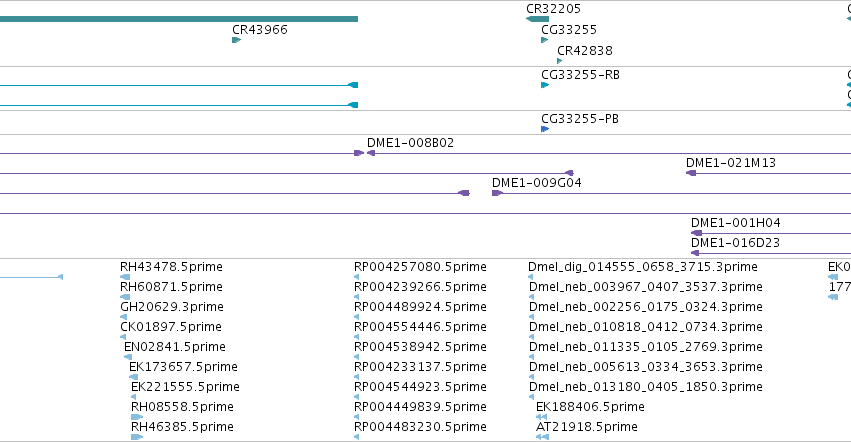Select the DME1-016D23 purple arrowhead
Viewport: 851px width, 442px height.
click(x=695, y=253)
